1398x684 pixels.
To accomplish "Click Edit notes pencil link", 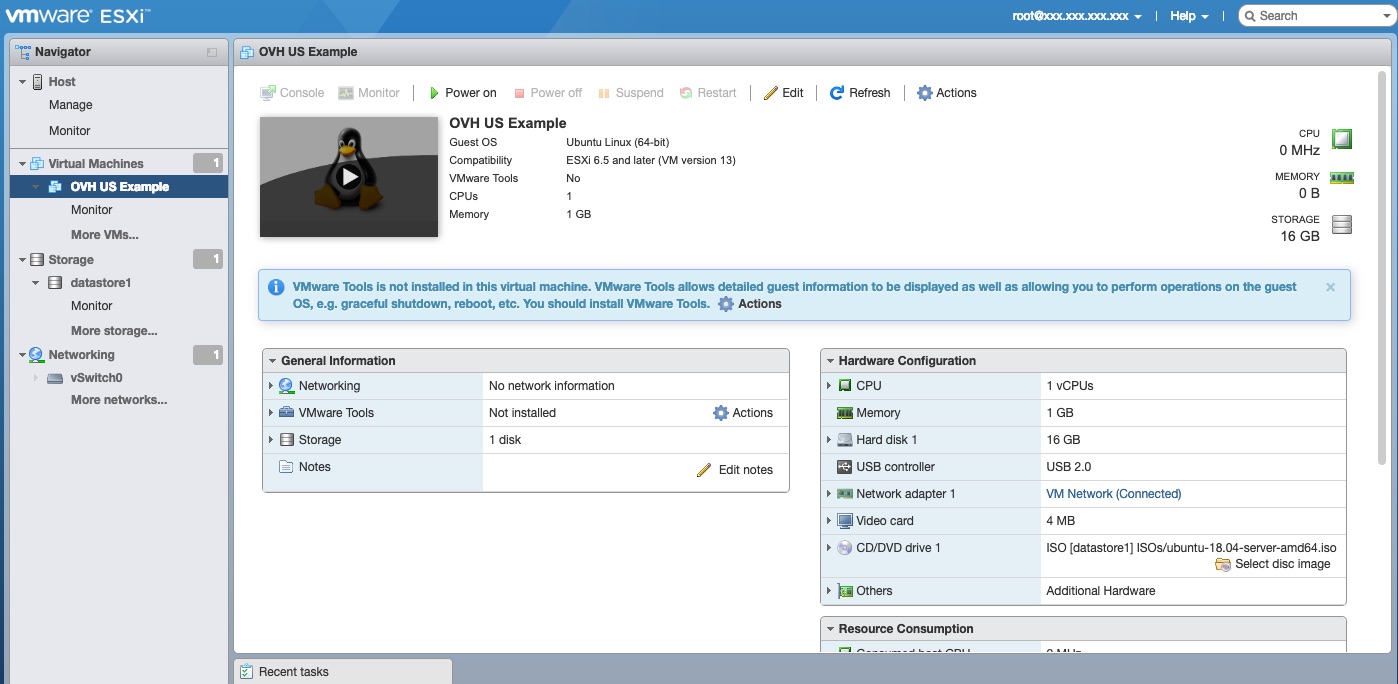I will [735, 470].
